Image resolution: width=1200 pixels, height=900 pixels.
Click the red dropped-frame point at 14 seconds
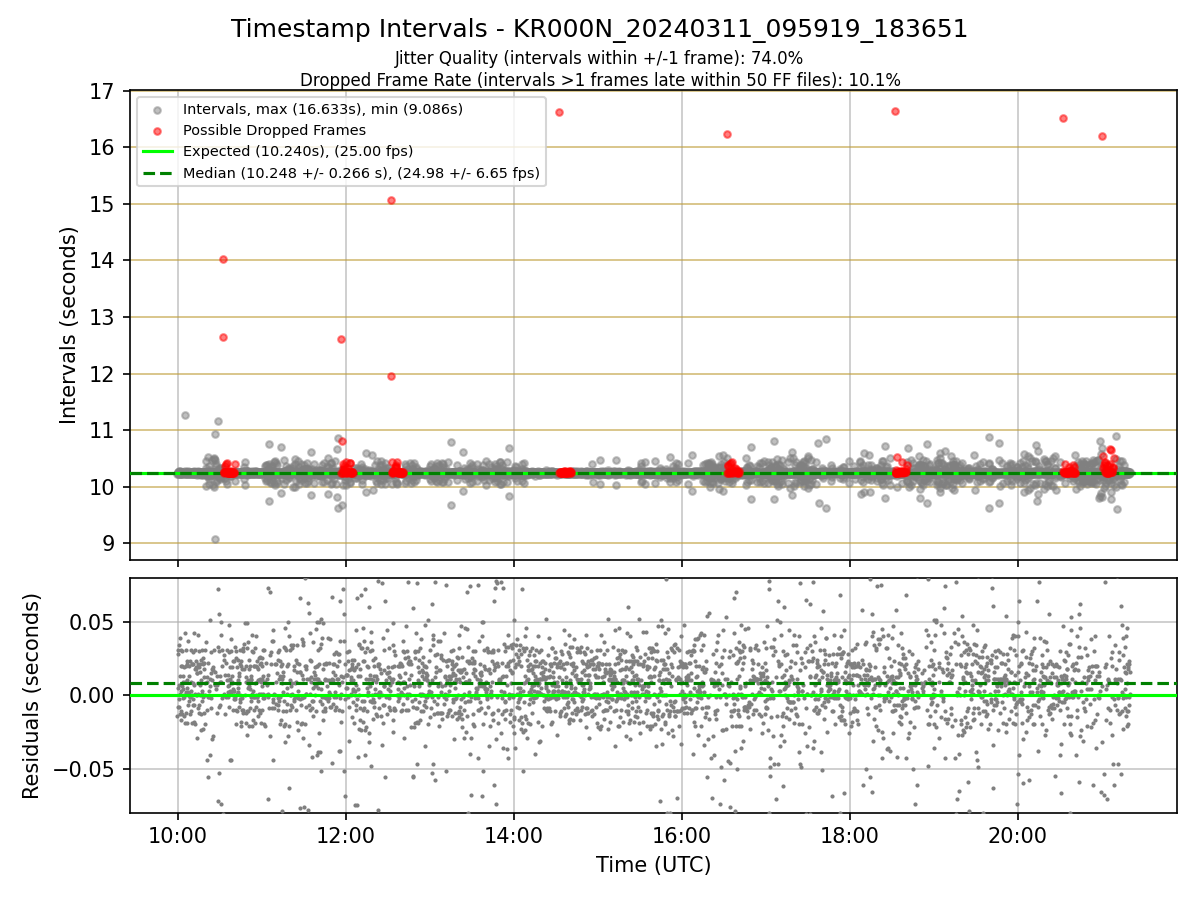click(223, 259)
